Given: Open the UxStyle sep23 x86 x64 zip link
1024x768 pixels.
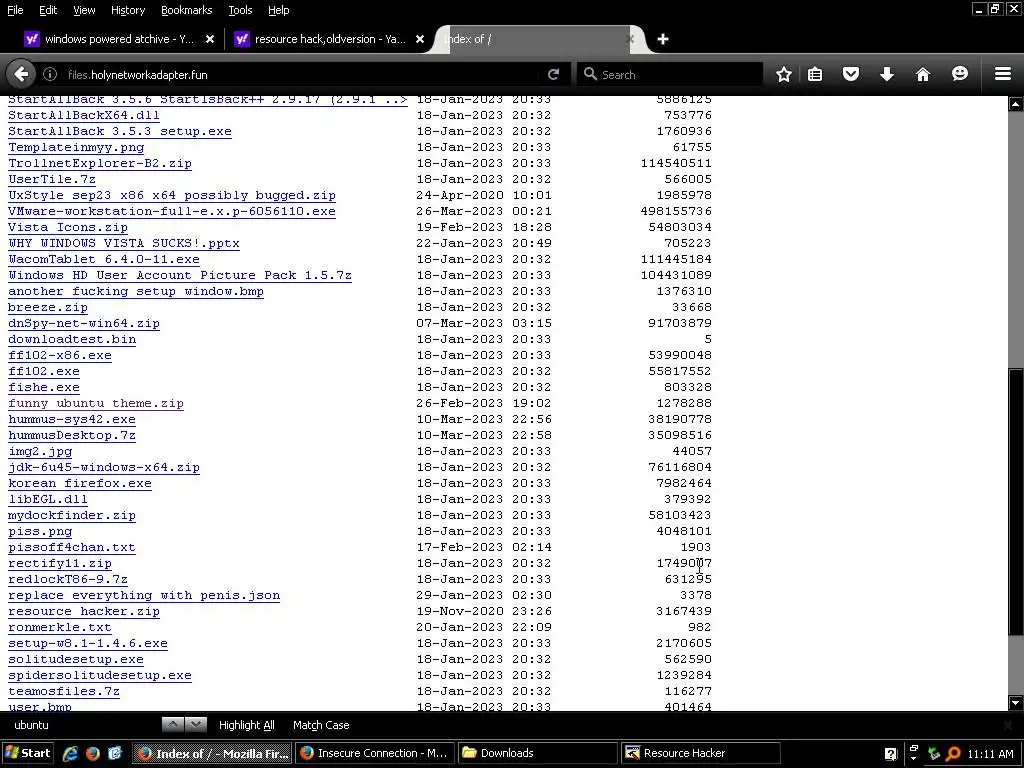Looking at the screenshot, I should (x=172, y=195).
